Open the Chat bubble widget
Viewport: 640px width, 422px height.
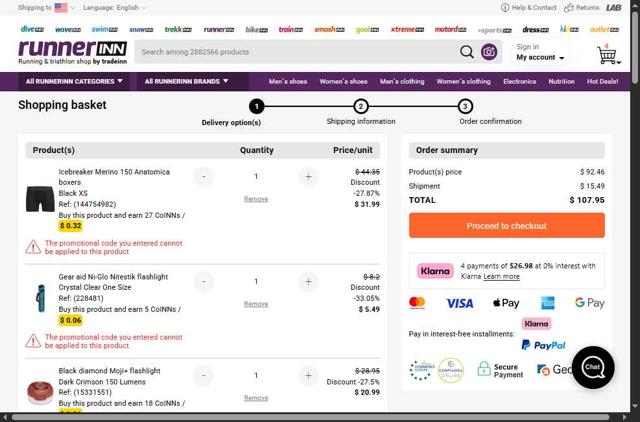click(x=593, y=367)
